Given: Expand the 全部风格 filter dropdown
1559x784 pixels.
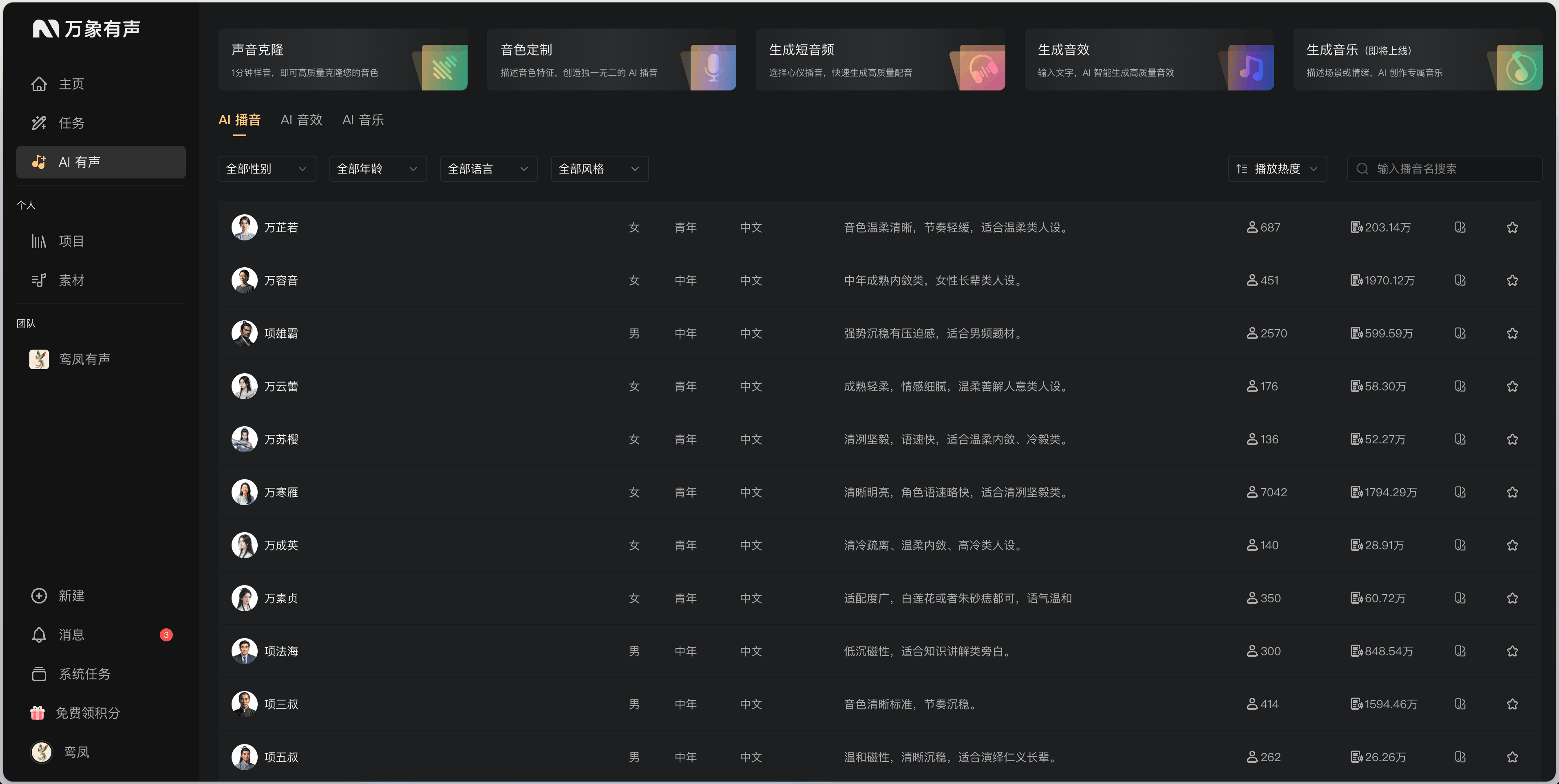Looking at the screenshot, I should click(x=599, y=169).
